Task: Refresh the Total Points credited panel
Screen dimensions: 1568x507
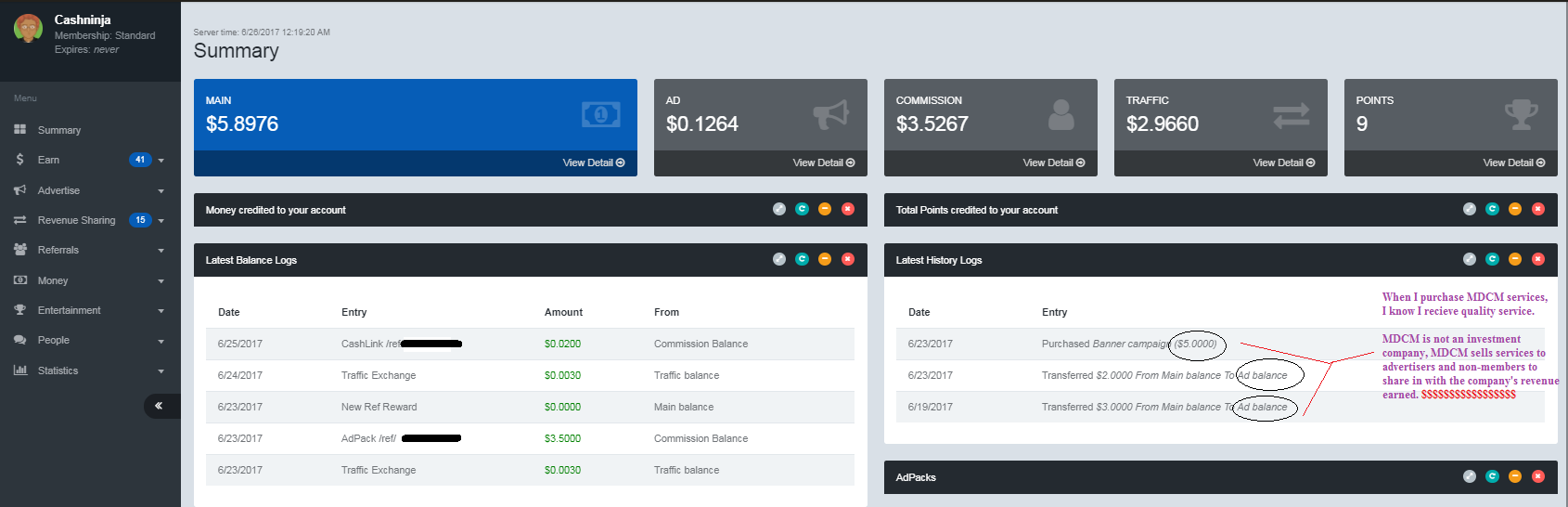Action: coord(1493,209)
